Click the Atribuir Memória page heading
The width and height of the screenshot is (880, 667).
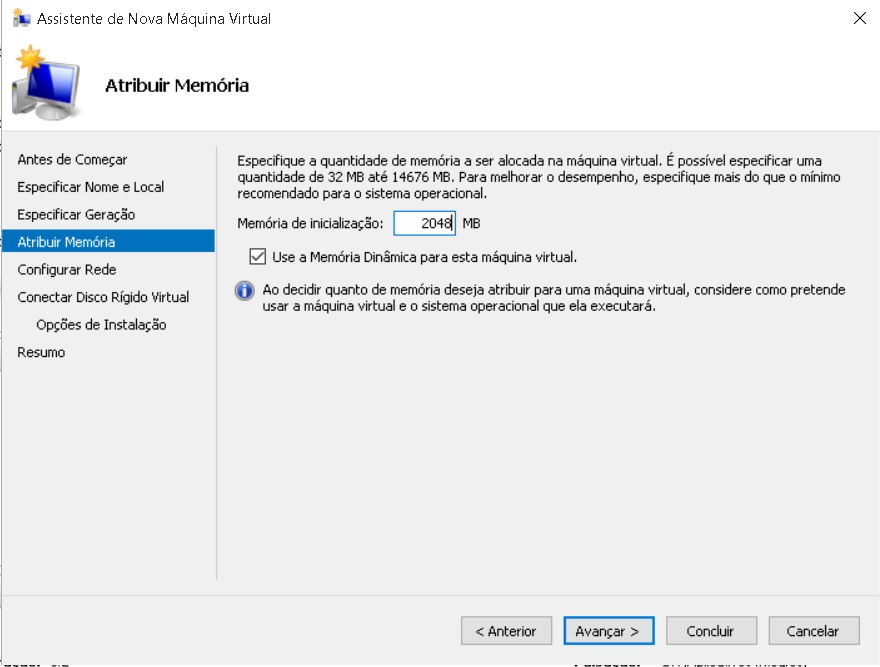coord(177,85)
